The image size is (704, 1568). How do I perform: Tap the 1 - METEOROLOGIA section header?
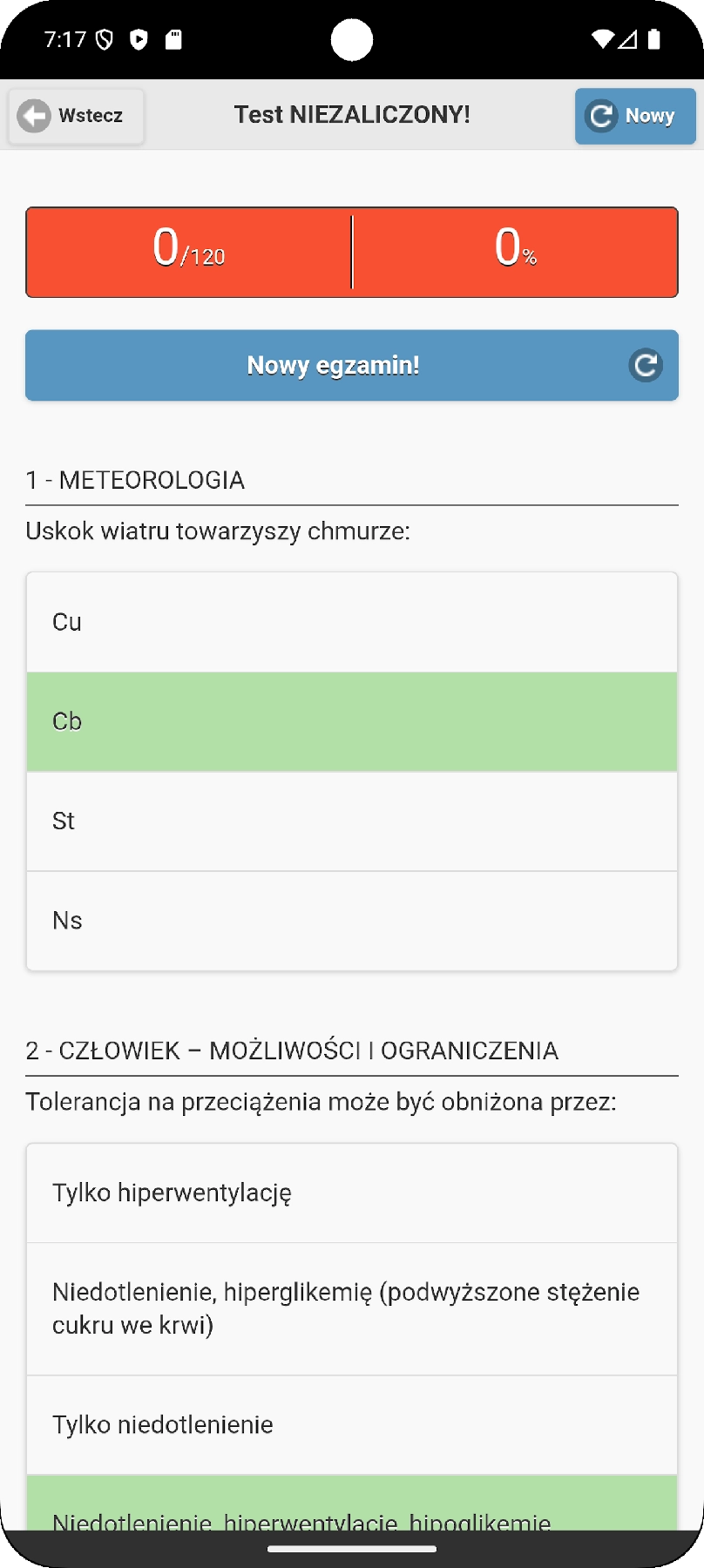(x=135, y=480)
